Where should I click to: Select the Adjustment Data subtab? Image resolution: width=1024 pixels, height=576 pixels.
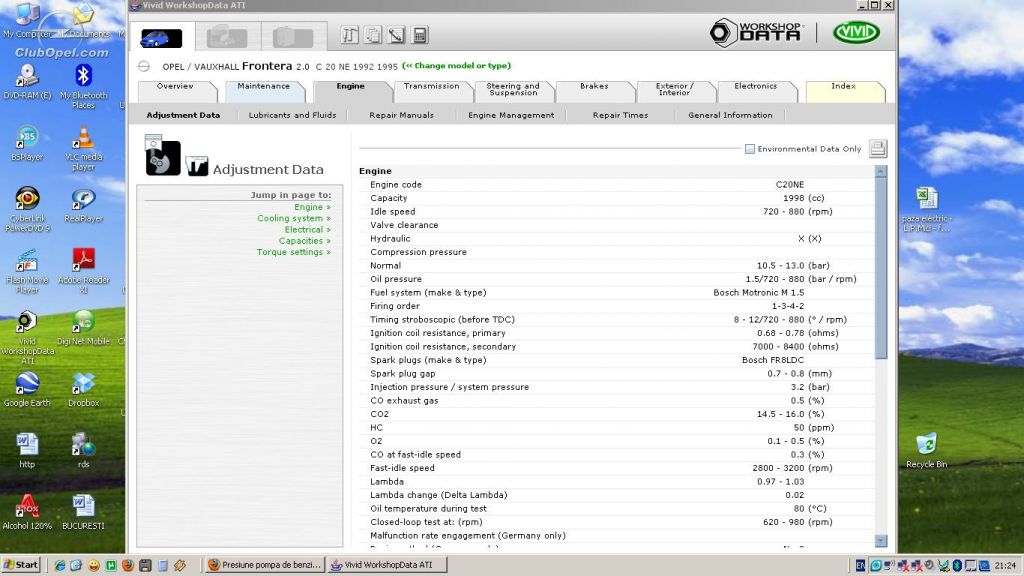(183, 115)
